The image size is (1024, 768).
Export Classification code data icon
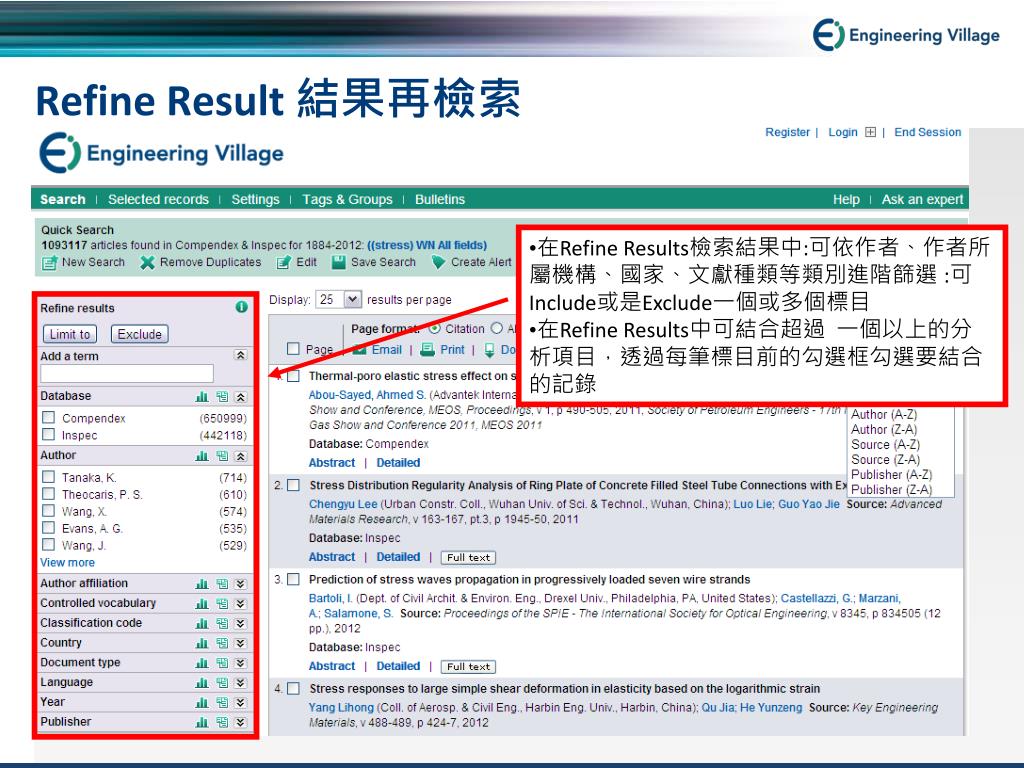pyautogui.click(x=223, y=624)
